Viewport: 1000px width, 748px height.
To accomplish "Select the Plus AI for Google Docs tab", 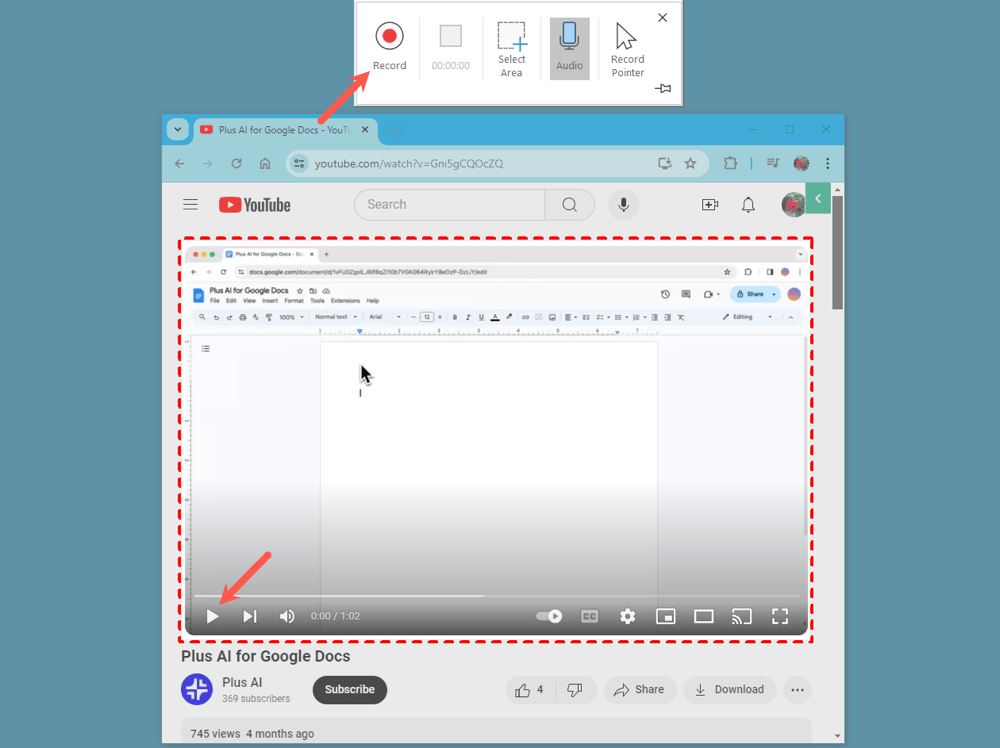I will [284, 130].
